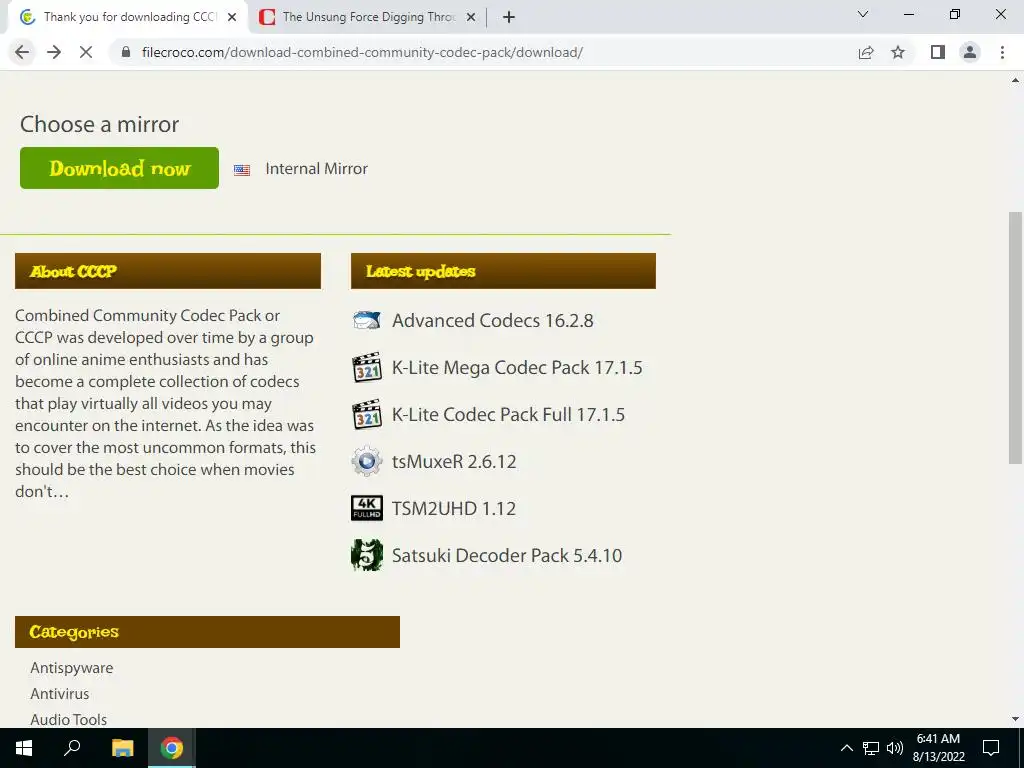Viewport: 1024px width, 768px height.
Task: Select the Antispyware category
Action: (72, 667)
